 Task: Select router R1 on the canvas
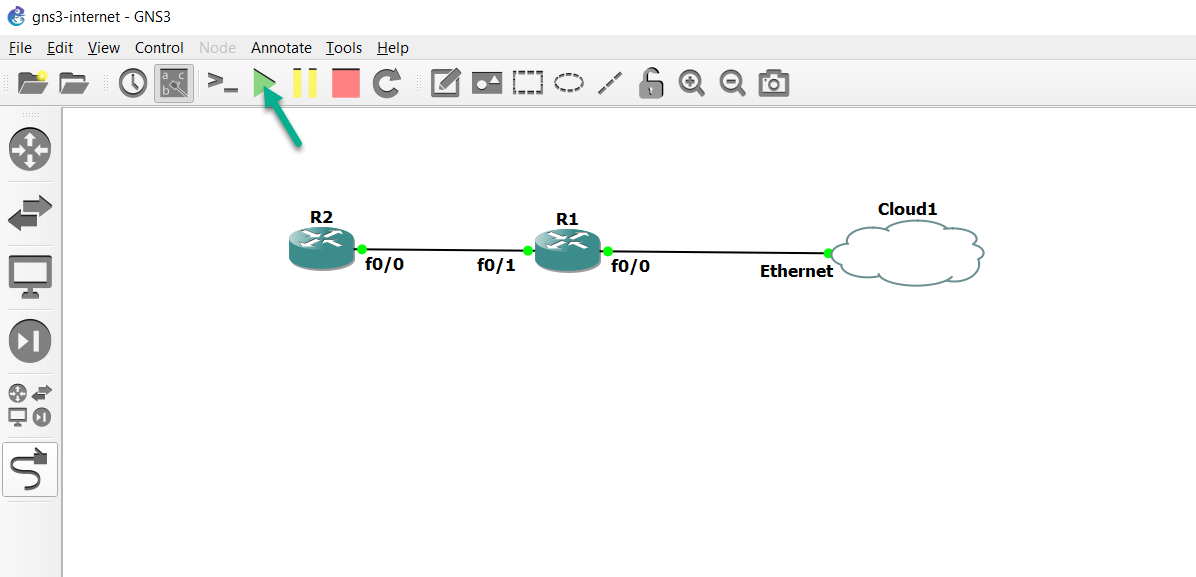[567, 251]
